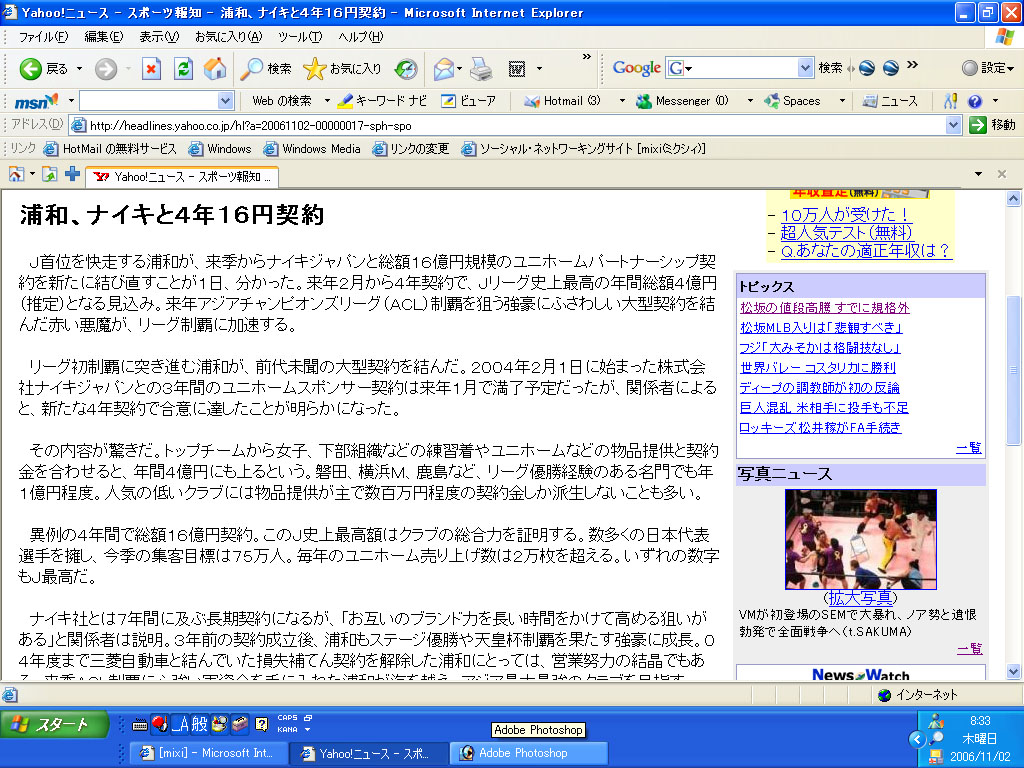The image size is (1024, 768).
Task: Open the ビューア toolbar button
Action: [468, 101]
